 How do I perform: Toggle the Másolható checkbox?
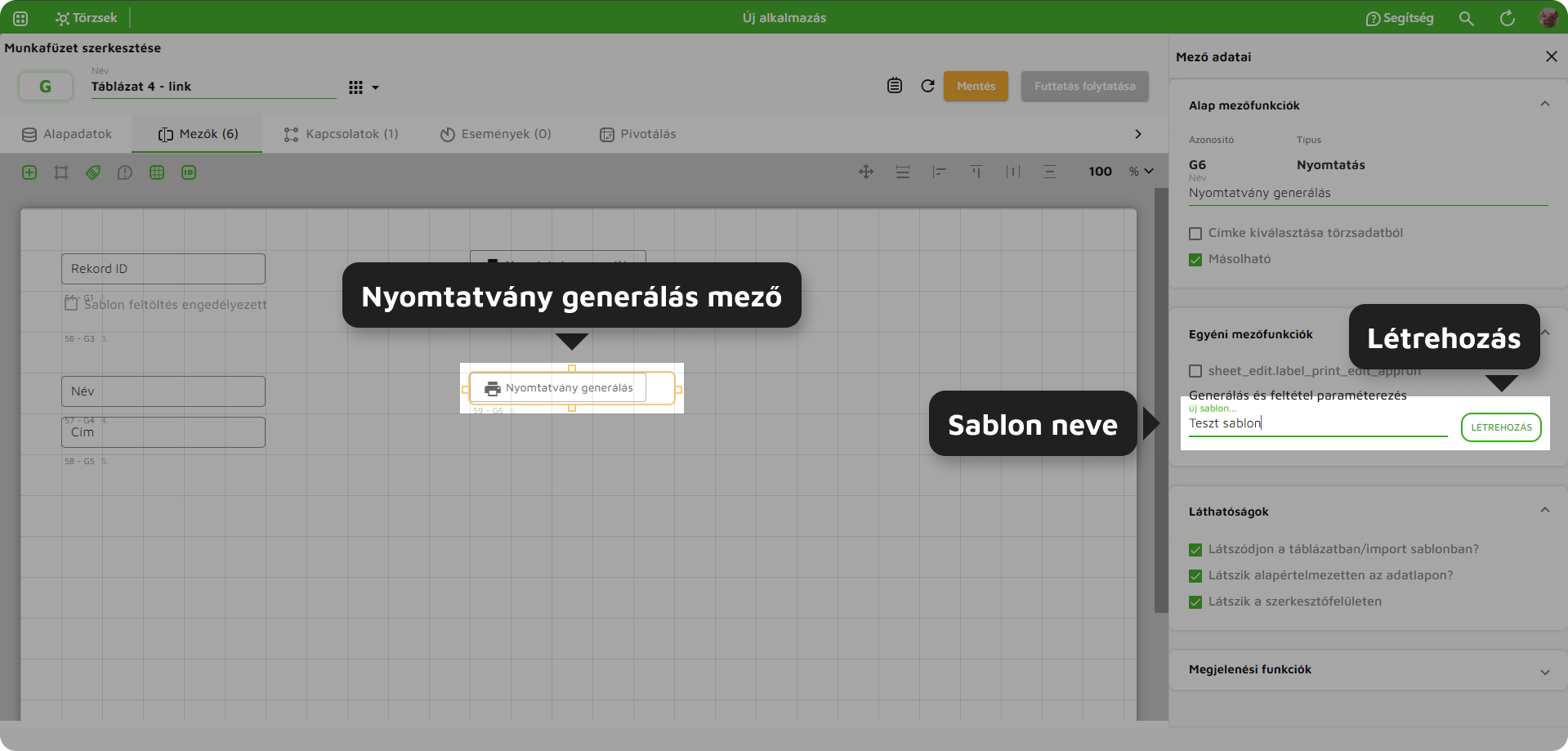[1195, 260]
